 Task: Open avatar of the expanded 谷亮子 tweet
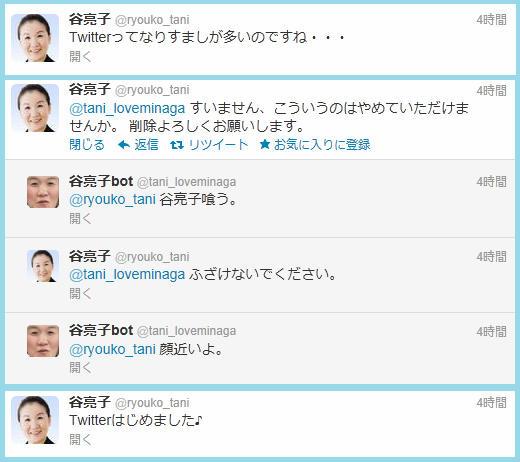click(x=35, y=108)
